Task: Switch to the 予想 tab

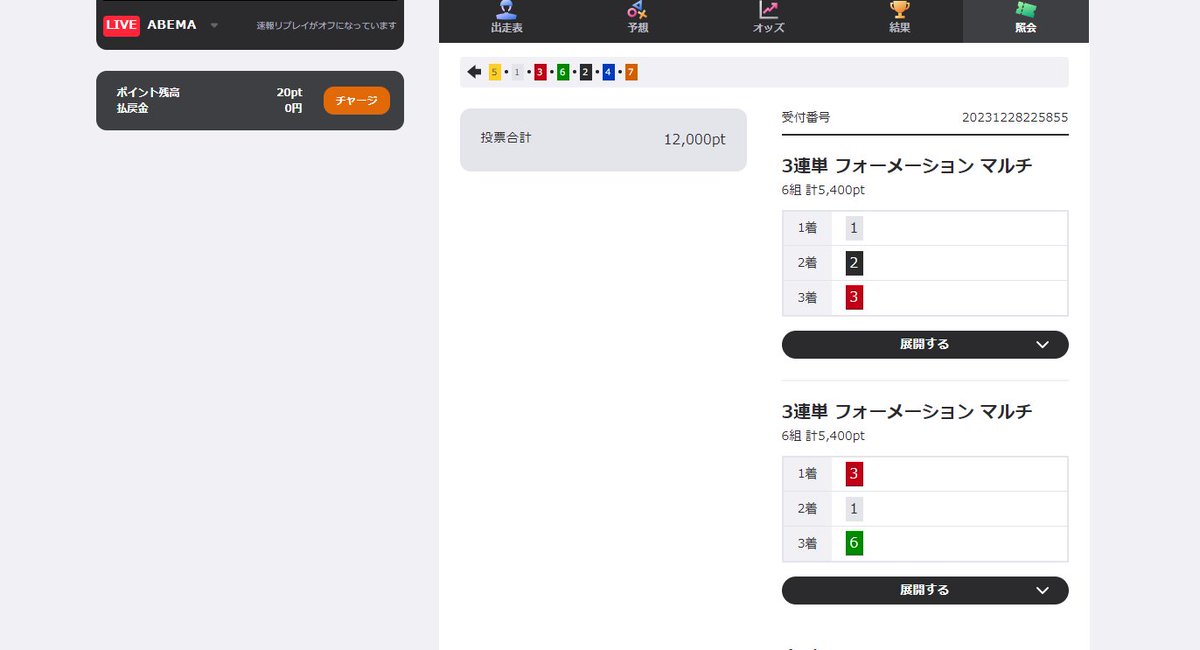Action: (x=638, y=20)
